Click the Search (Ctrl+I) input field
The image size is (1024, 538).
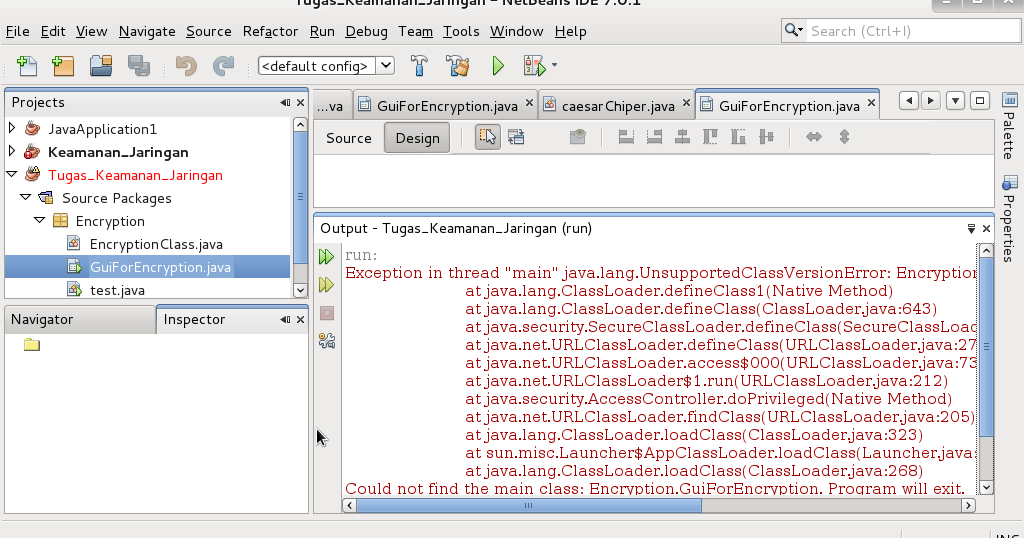pos(913,31)
